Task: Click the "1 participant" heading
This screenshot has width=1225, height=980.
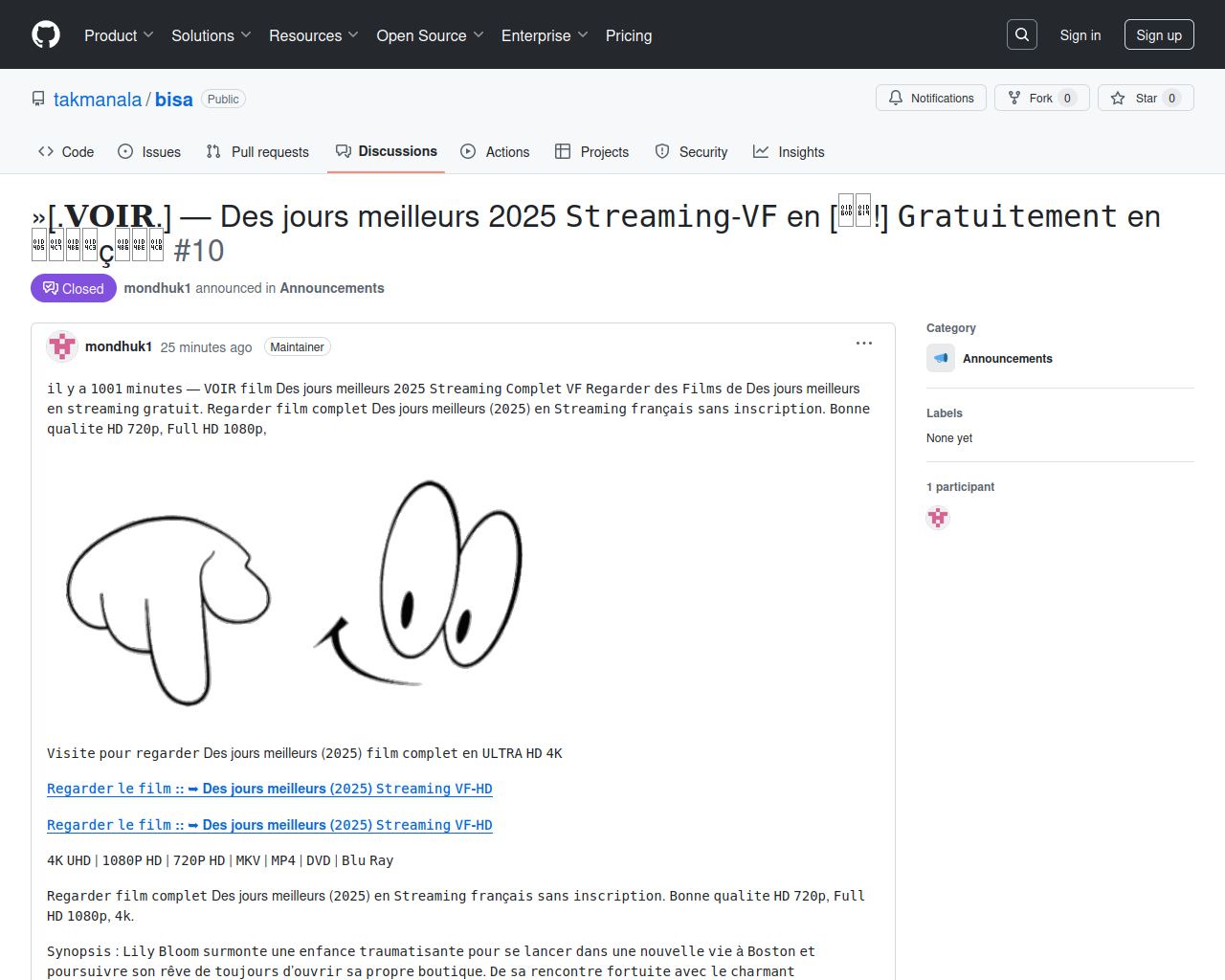Action: coord(960,487)
